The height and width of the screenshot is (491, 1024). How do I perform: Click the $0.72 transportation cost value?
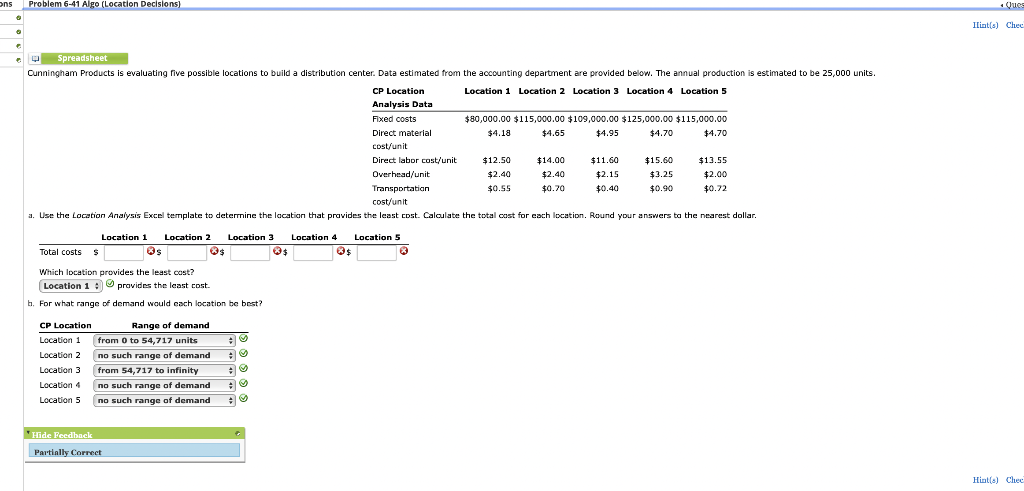click(x=716, y=188)
